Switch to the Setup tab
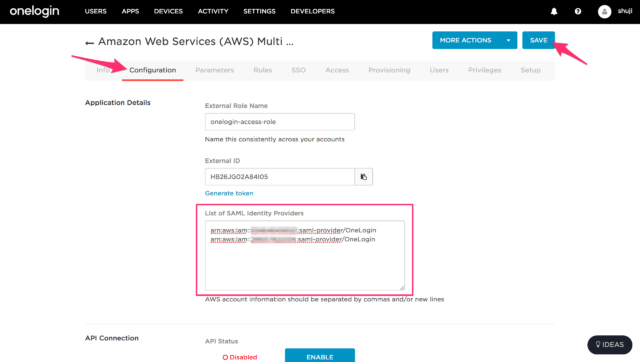The image size is (640, 362). (531, 70)
